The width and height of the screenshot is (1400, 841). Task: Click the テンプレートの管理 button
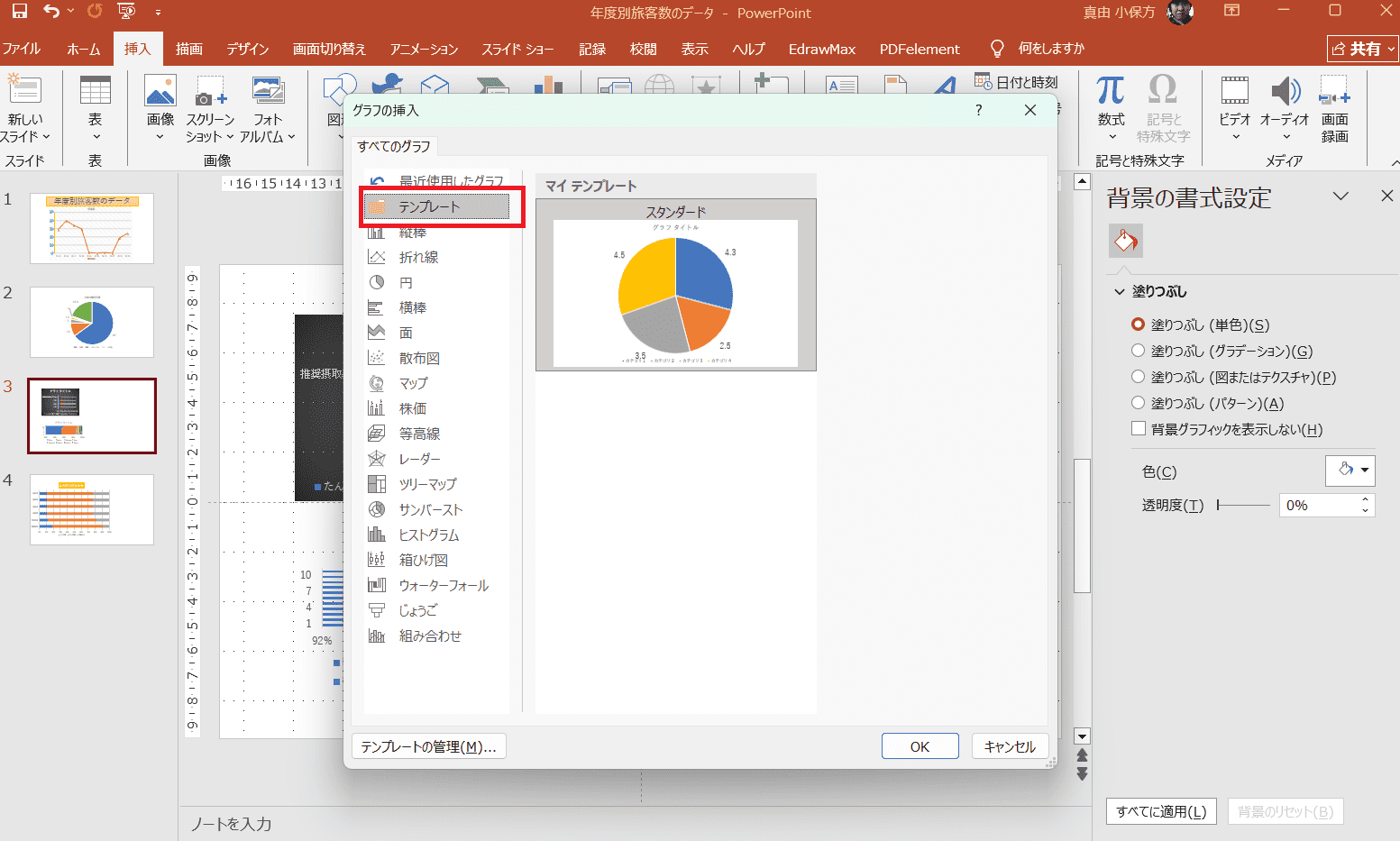click(x=428, y=746)
